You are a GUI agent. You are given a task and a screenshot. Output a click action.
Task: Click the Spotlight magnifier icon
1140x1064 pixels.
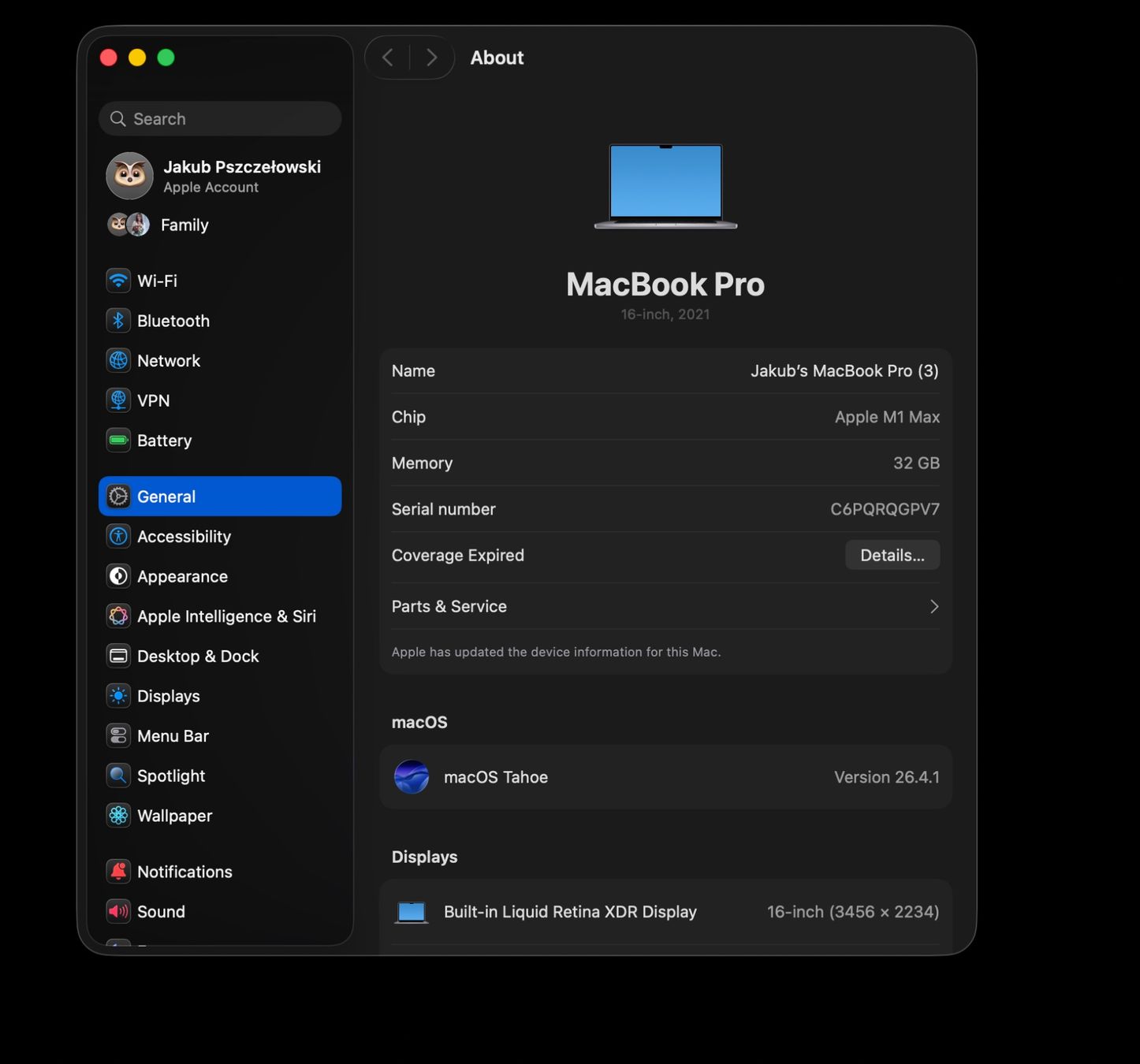[118, 776]
